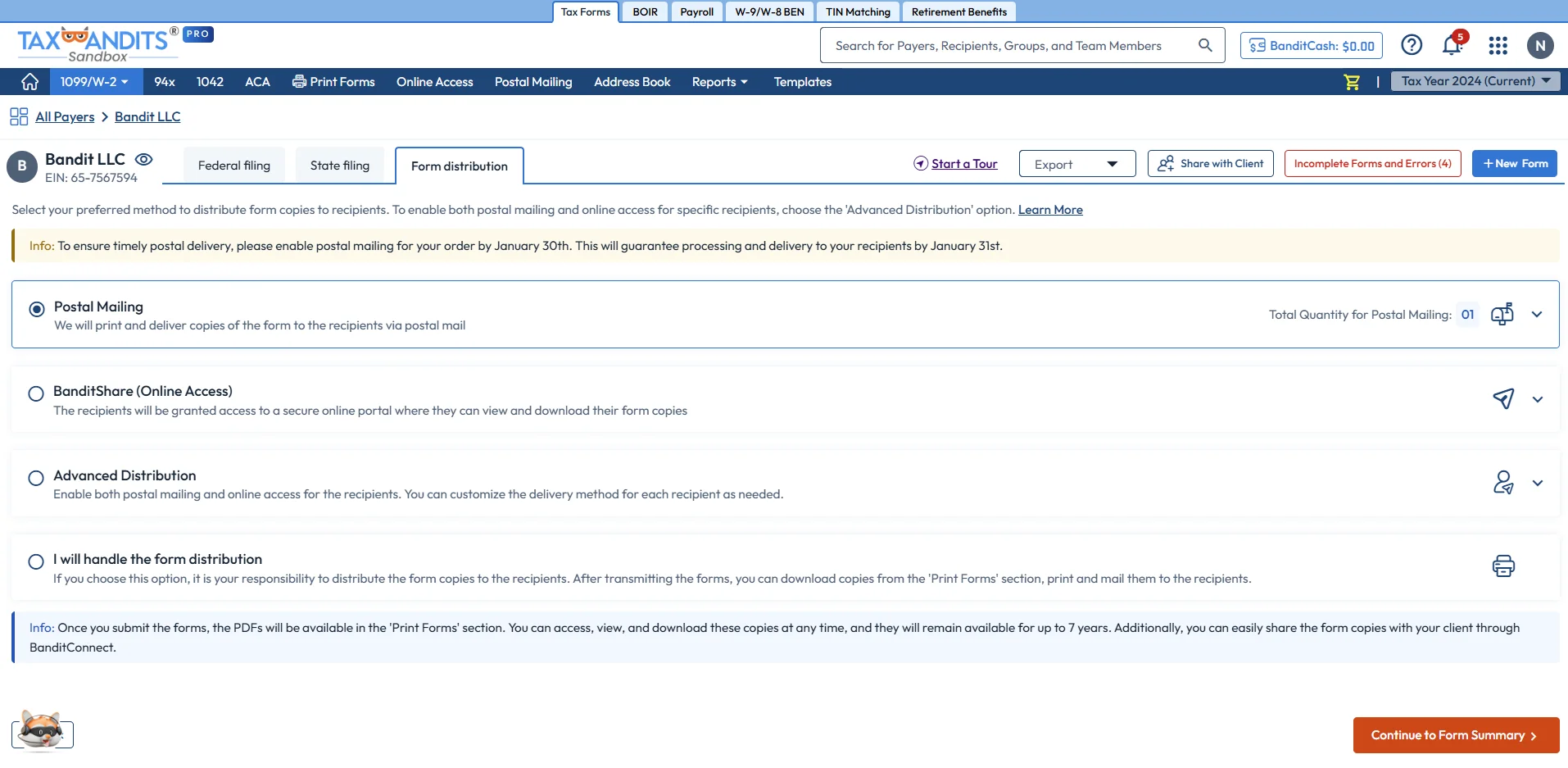1568x768 pixels.
Task: Choose I will handle form distribution
Action: click(x=36, y=561)
